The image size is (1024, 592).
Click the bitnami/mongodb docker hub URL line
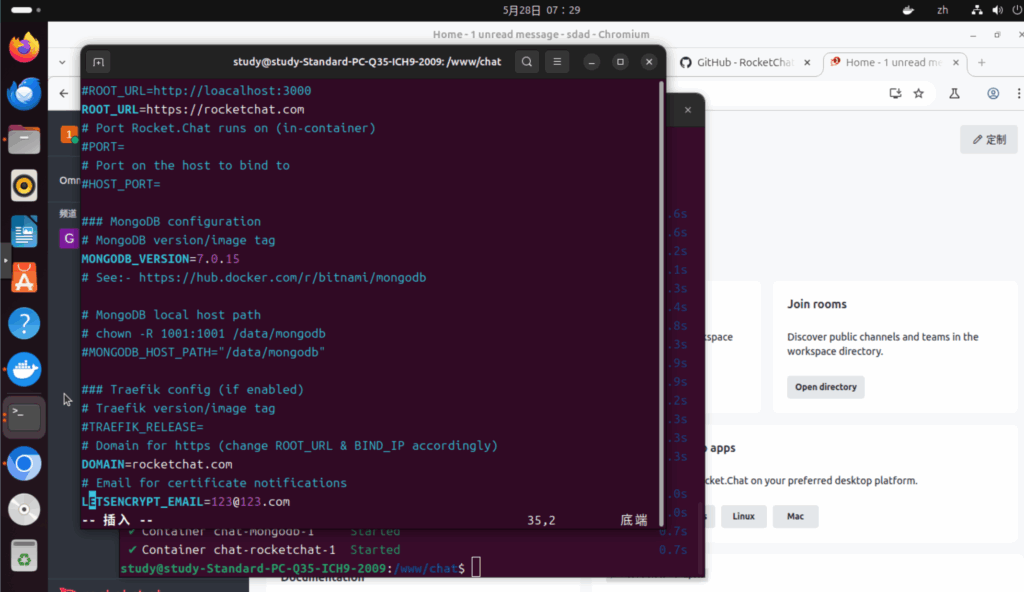pyautogui.click(x=253, y=277)
